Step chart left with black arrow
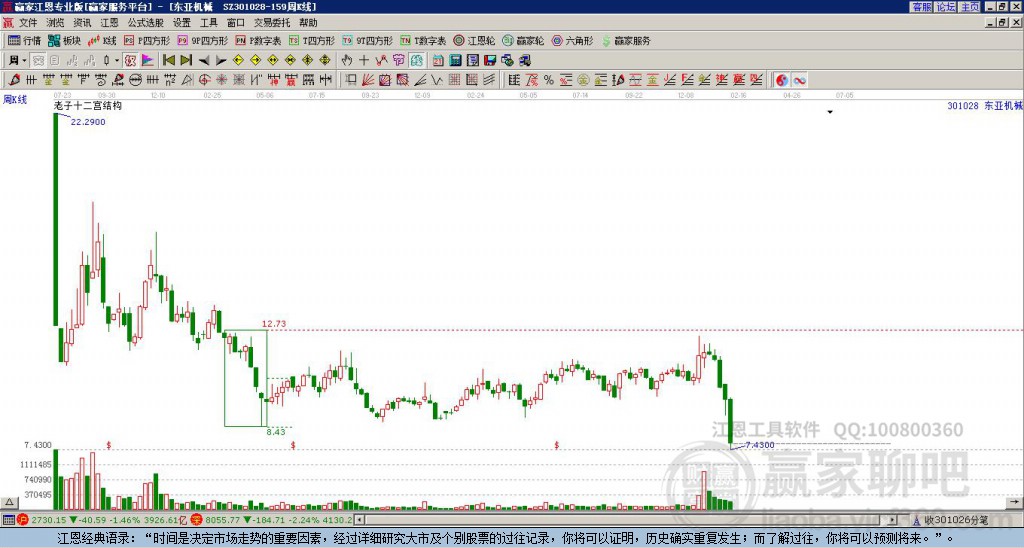This screenshot has height=548, width=1024. 204,61
